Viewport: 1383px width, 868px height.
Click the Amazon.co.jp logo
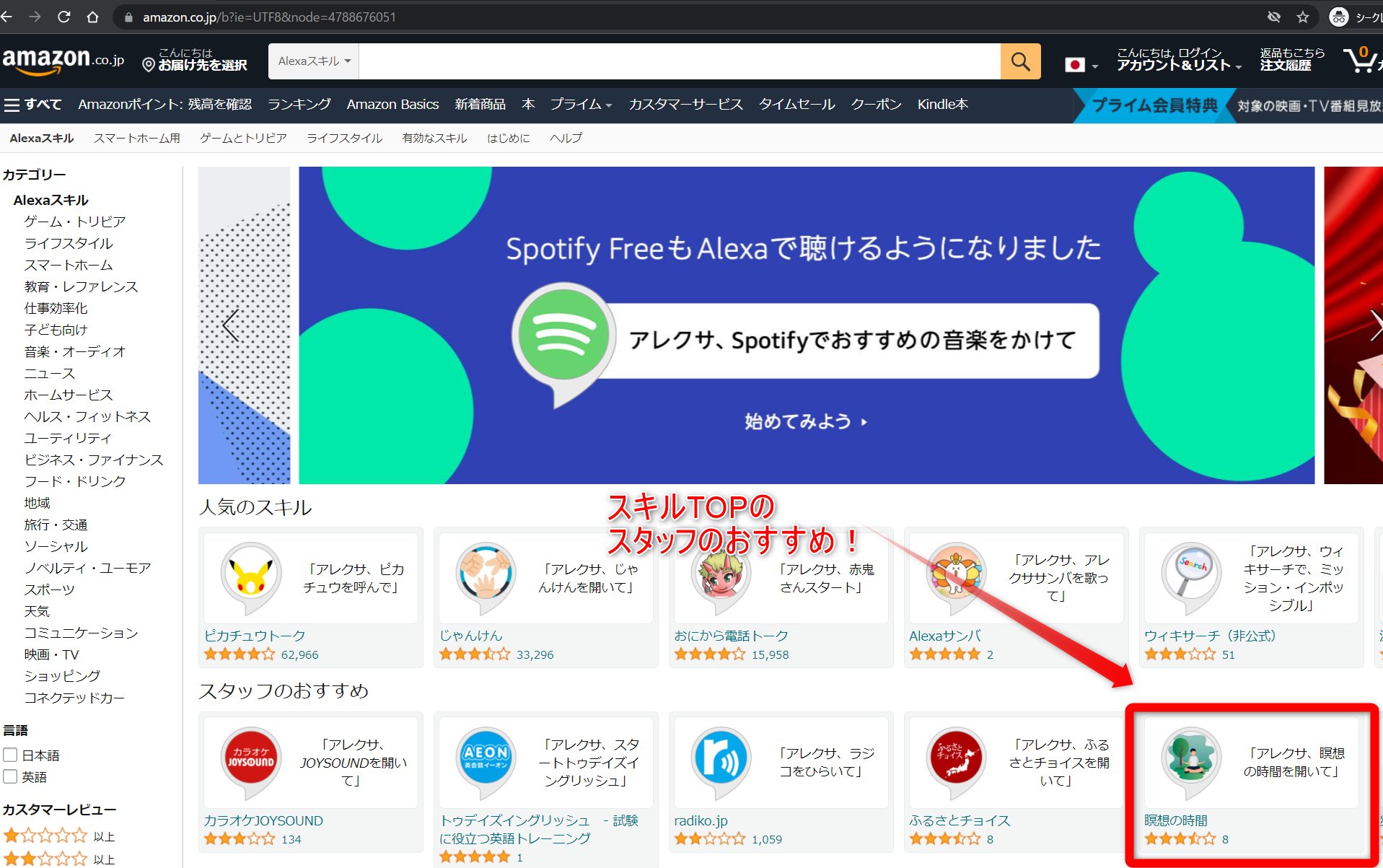[63, 61]
